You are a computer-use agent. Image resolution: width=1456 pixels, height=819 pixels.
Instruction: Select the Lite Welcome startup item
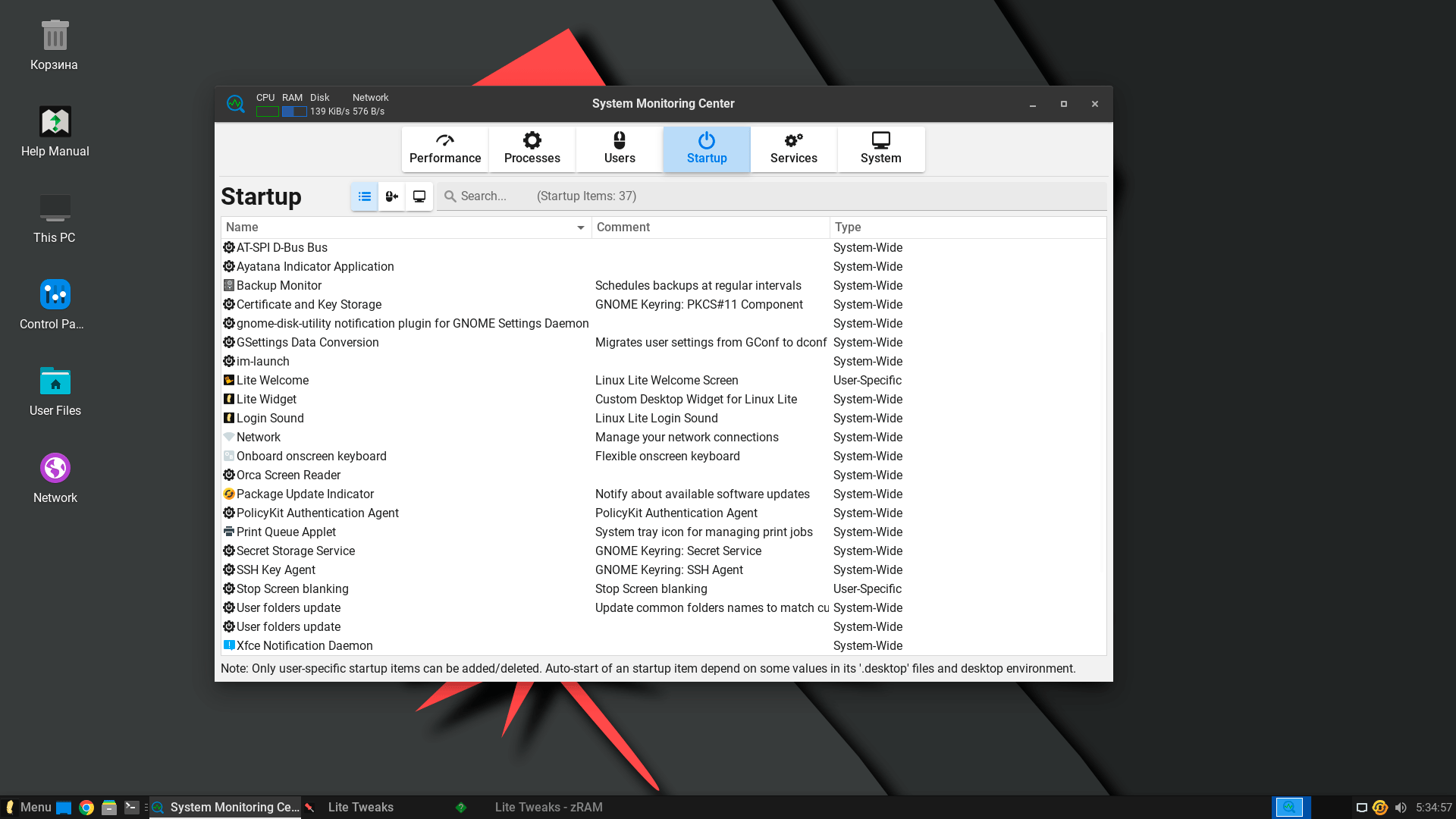point(272,380)
